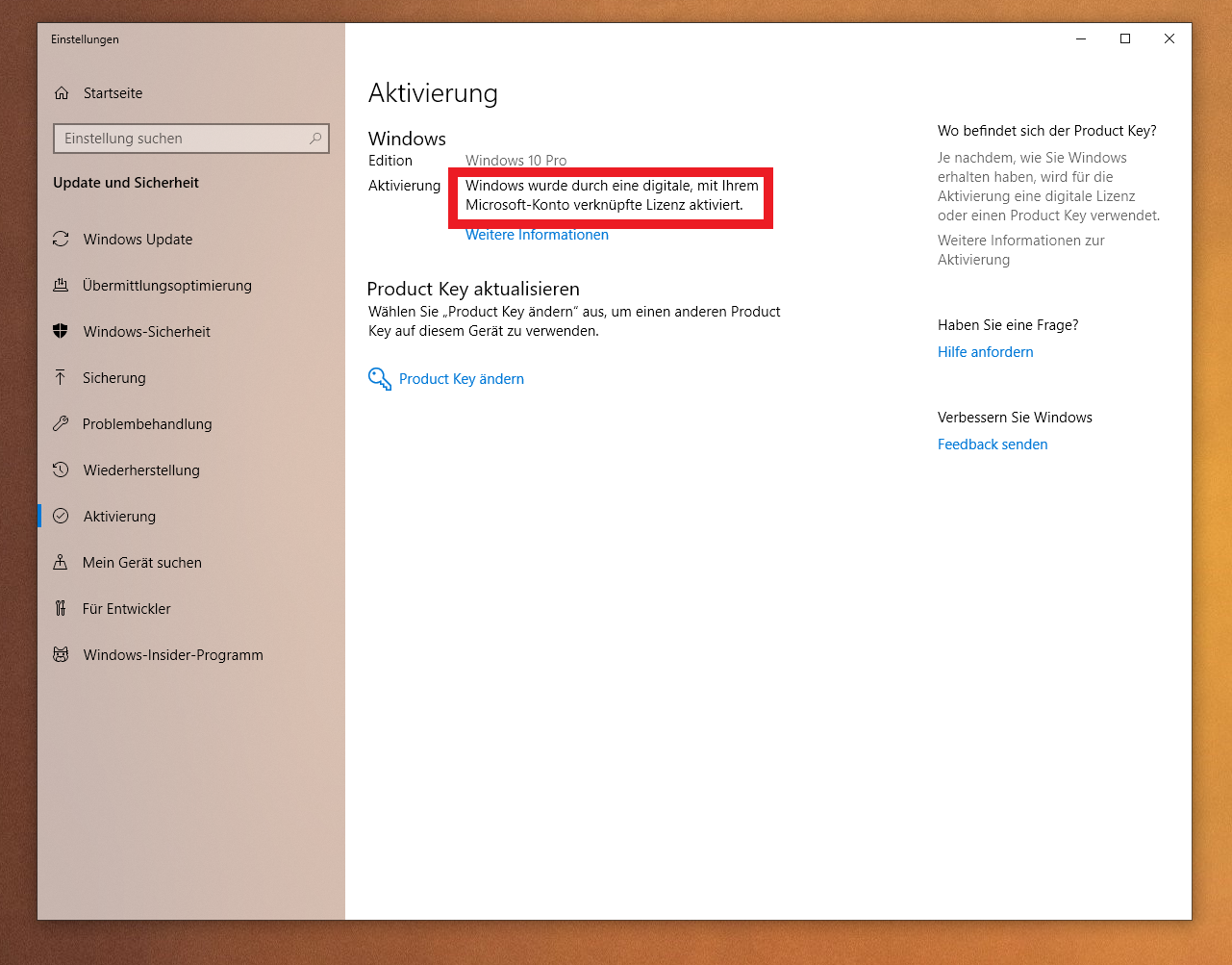Click the Startseite home icon
The height and width of the screenshot is (965, 1232).
pyautogui.click(x=62, y=93)
